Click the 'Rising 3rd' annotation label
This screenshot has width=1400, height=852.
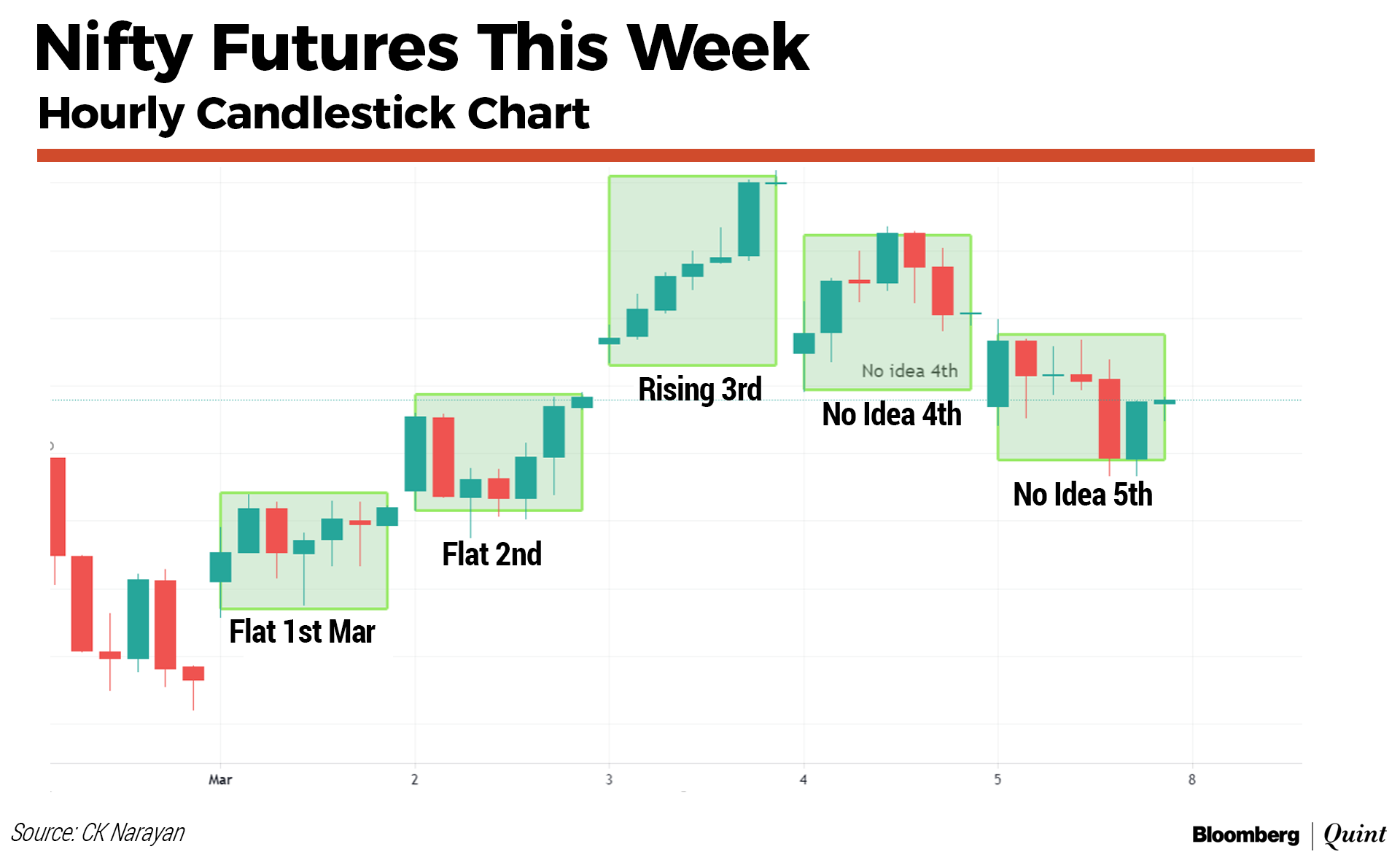pyautogui.click(x=700, y=389)
